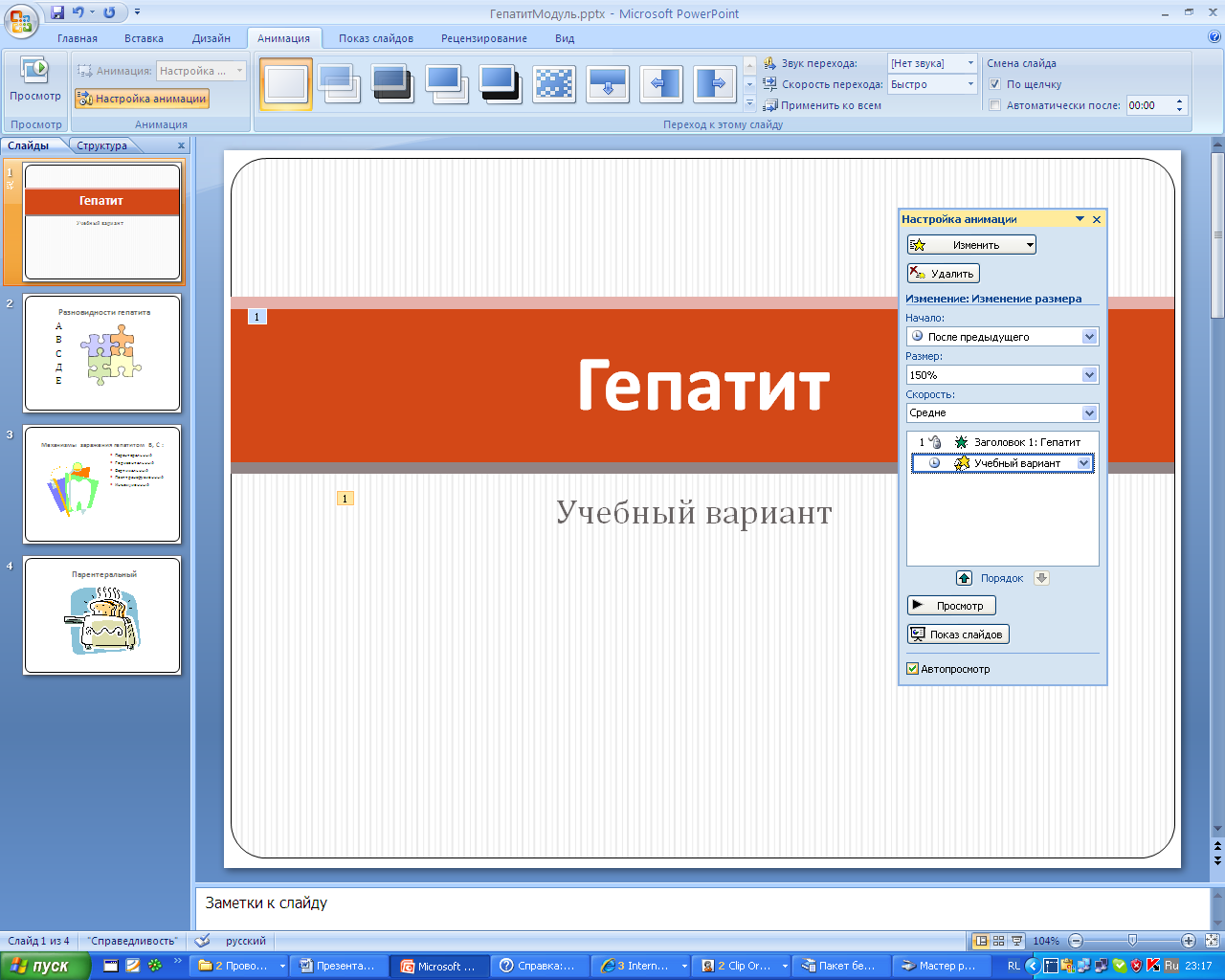Click Показ слайдов button in animation pane
The image size is (1225, 980).
[958, 635]
